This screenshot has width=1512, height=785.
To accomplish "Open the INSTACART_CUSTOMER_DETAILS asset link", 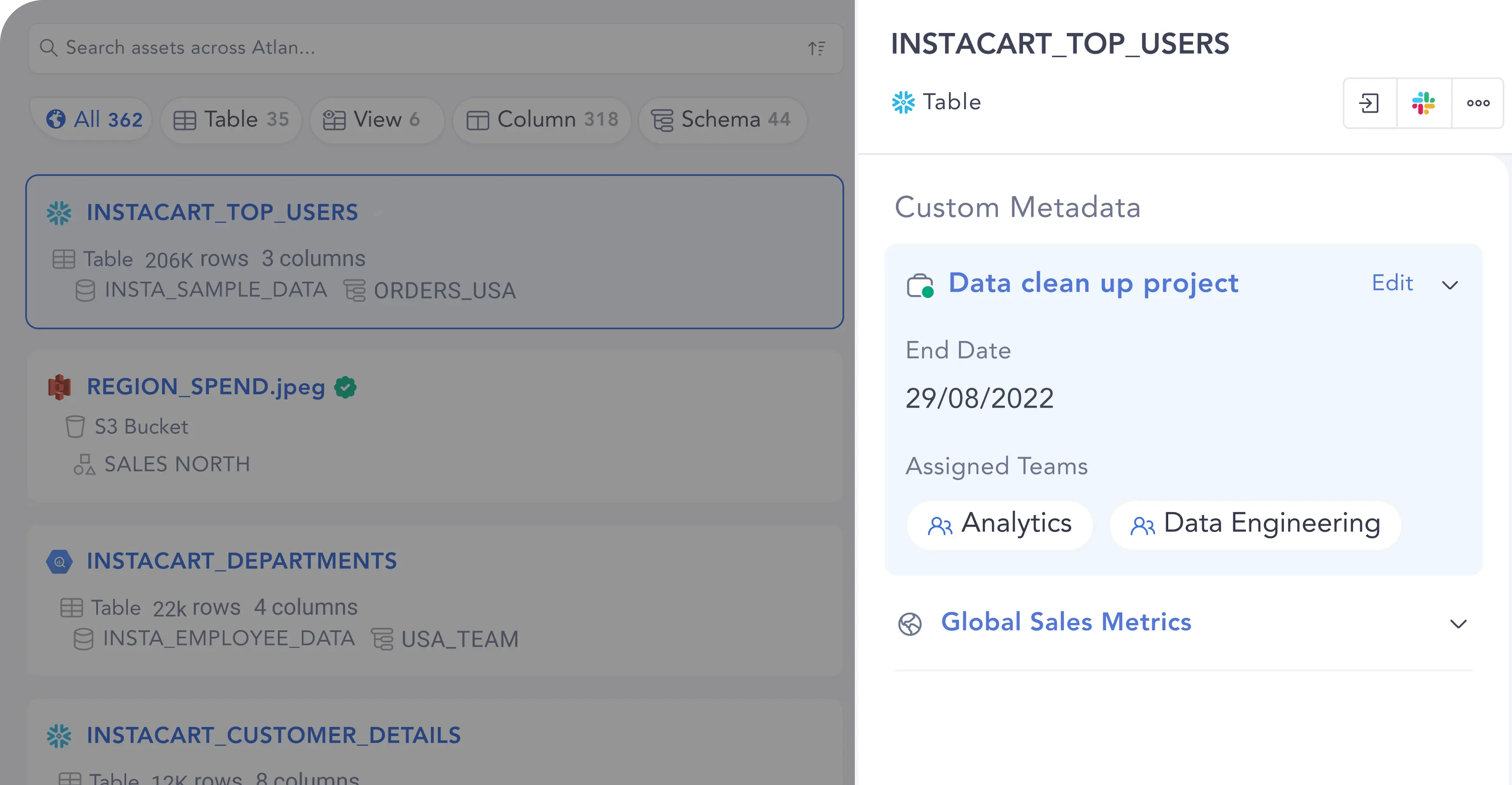I will click(274, 735).
